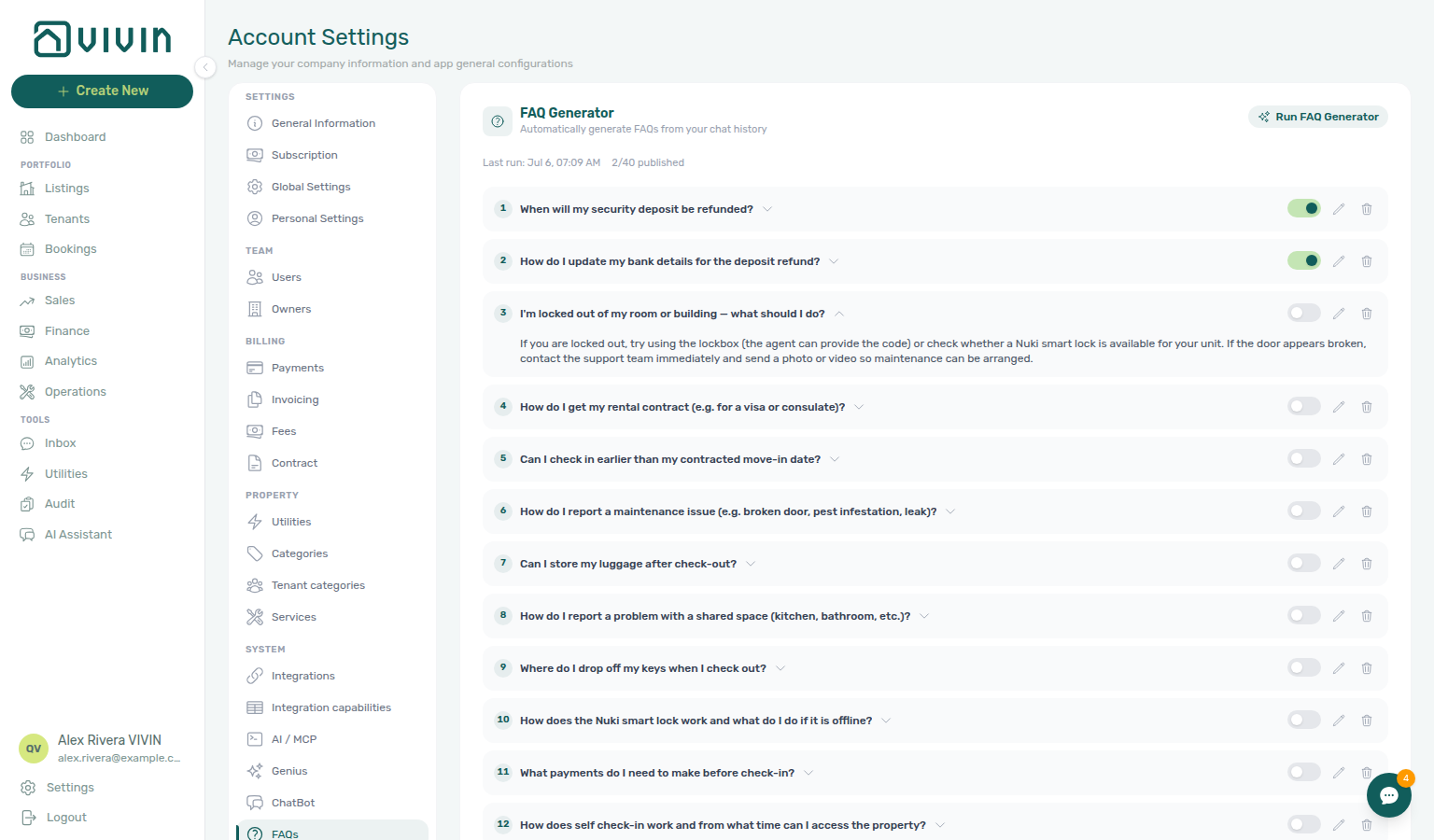Disable the security deposit refund FAQ toggle
Screen dimensions: 1434x840
click(1304, 208)
